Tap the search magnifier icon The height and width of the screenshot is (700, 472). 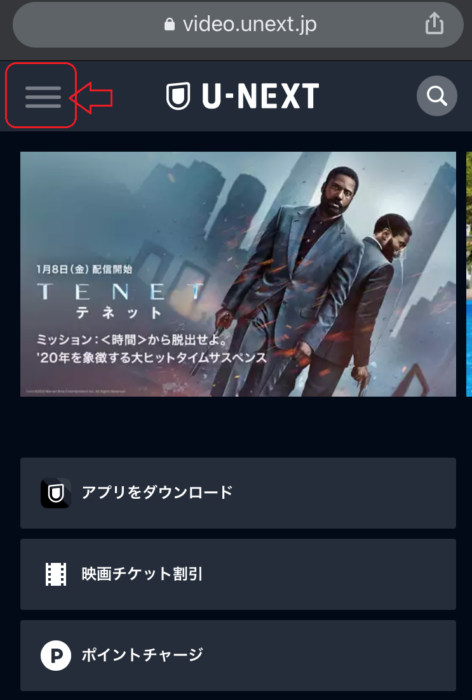[x=437, y=96]
